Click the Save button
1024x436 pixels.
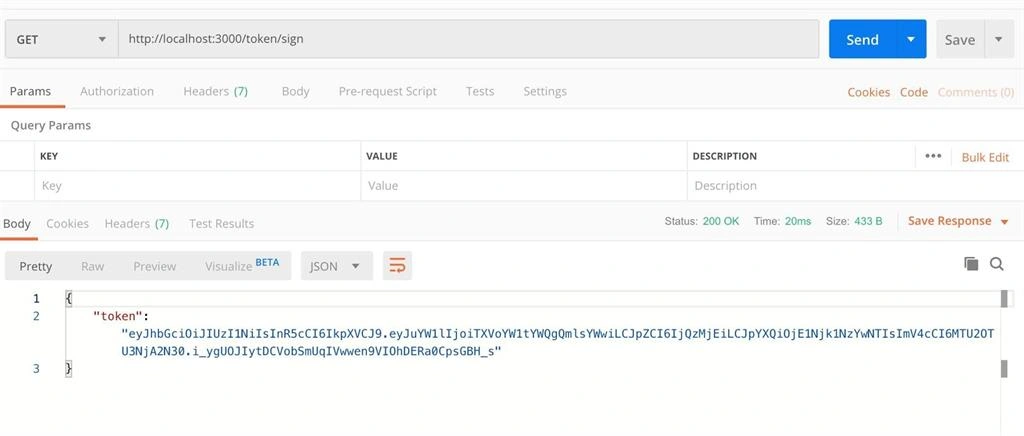[x=960, y=39]
